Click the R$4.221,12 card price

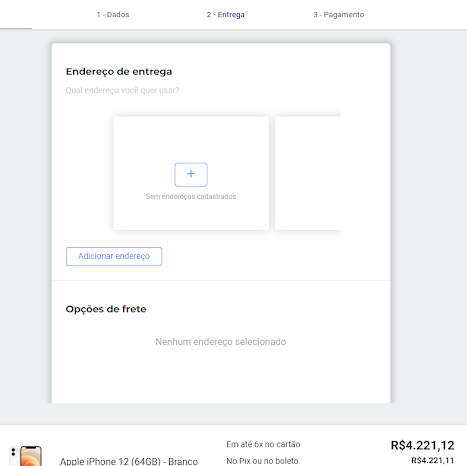coord(422,445)
